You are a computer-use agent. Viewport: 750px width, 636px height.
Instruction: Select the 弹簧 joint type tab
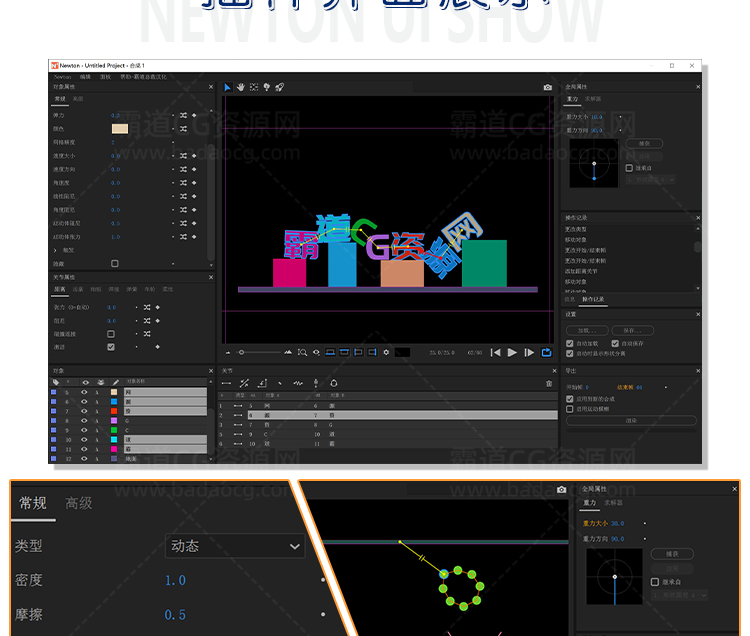(132, 289)
